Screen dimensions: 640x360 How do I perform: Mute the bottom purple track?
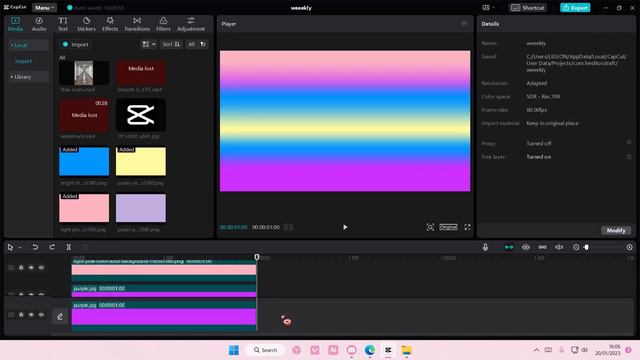tap(41, 315)
